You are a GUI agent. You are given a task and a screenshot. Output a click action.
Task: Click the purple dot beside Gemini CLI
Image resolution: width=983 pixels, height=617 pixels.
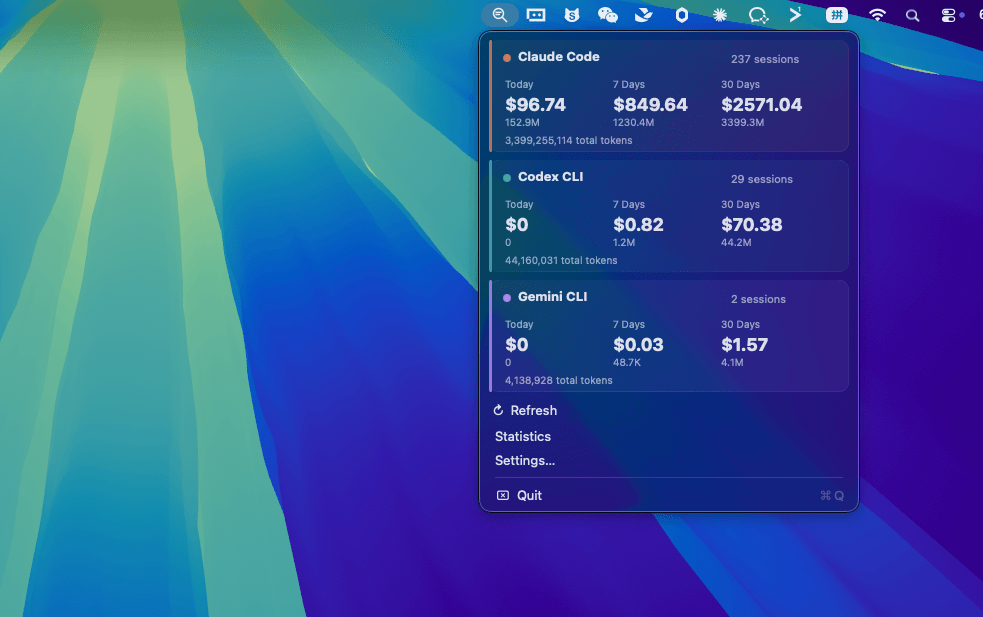(507, 298)
